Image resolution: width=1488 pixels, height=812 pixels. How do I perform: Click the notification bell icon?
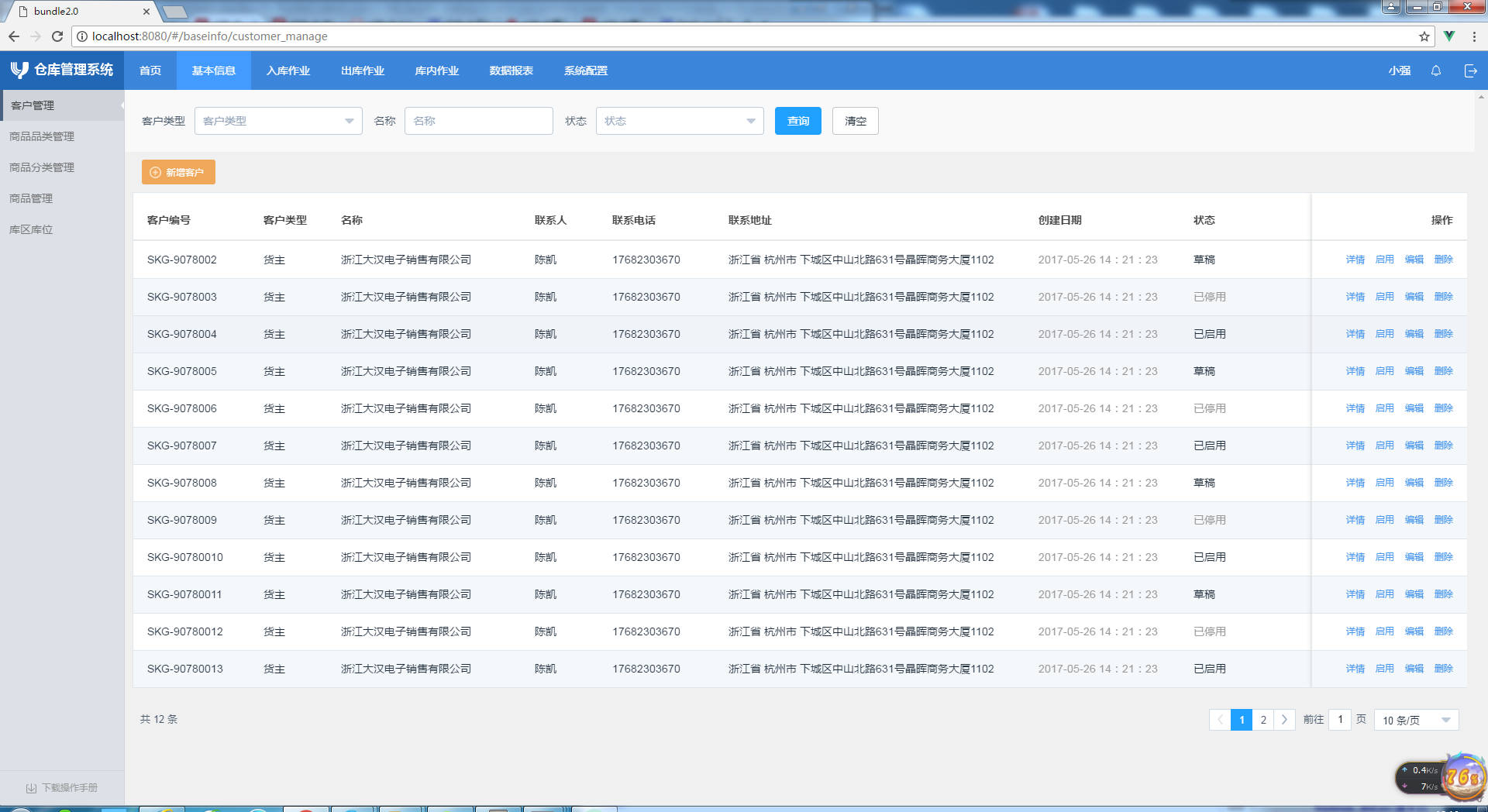point(1435,71)
